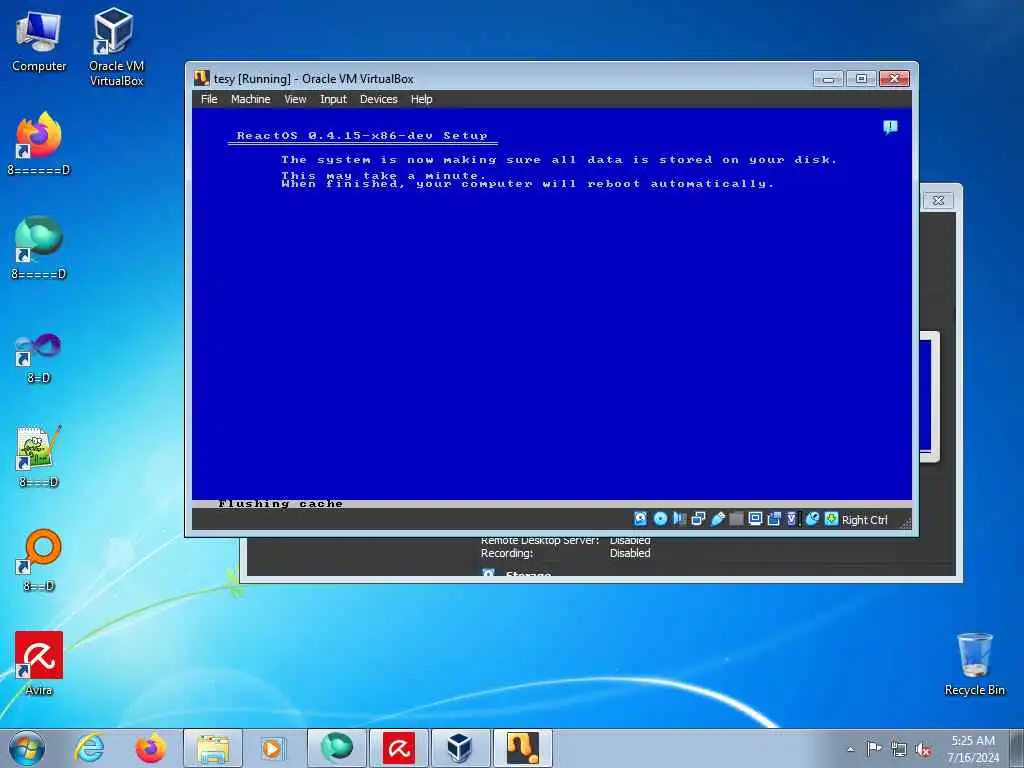Image resolution: width=1024 pixels, height=768 pixels.
Task: Open Windows Explorer from the taskbar
Action: (213, 748)
